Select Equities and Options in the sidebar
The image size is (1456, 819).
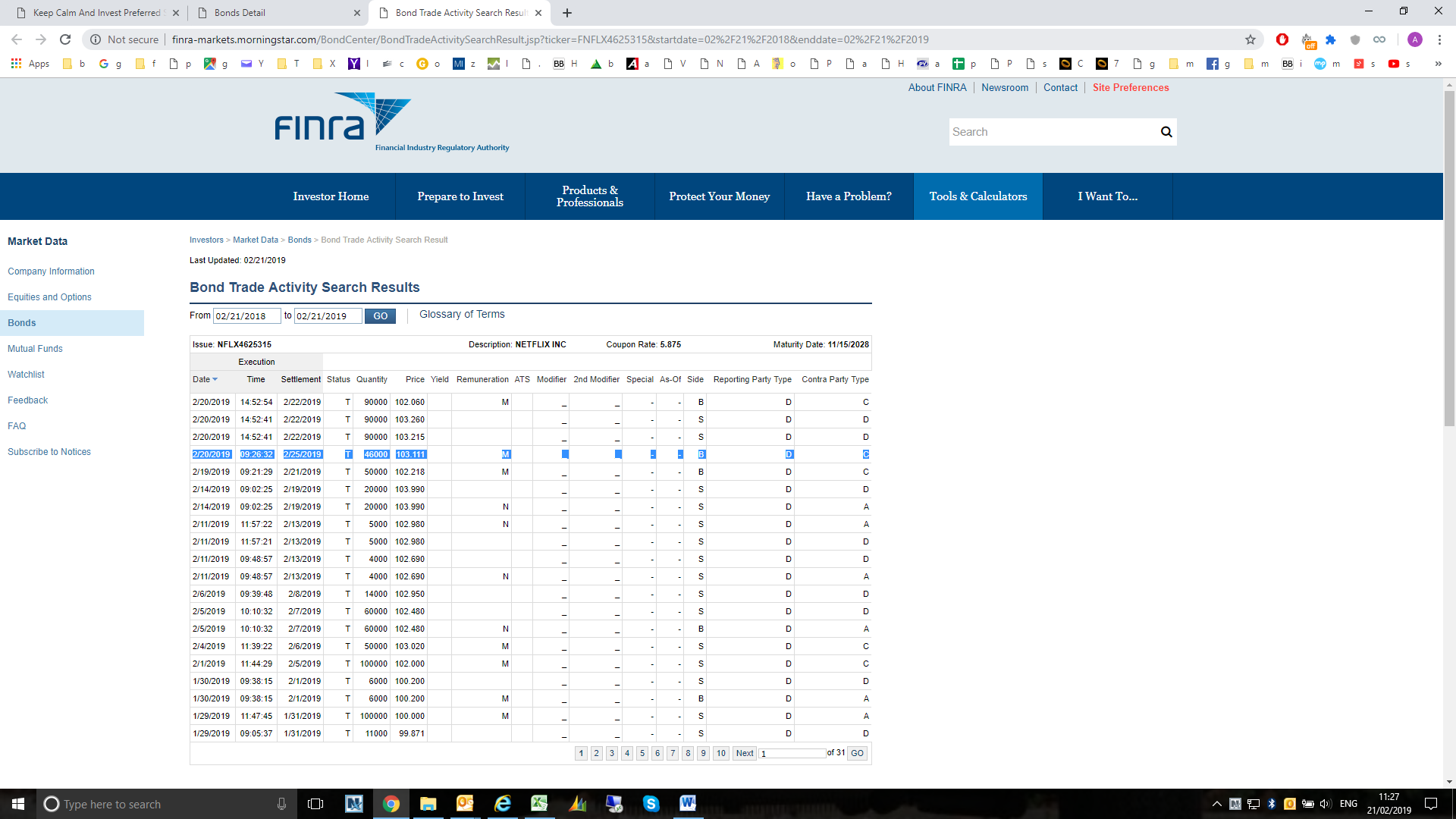pyautogui.click(x=49, y=297)
